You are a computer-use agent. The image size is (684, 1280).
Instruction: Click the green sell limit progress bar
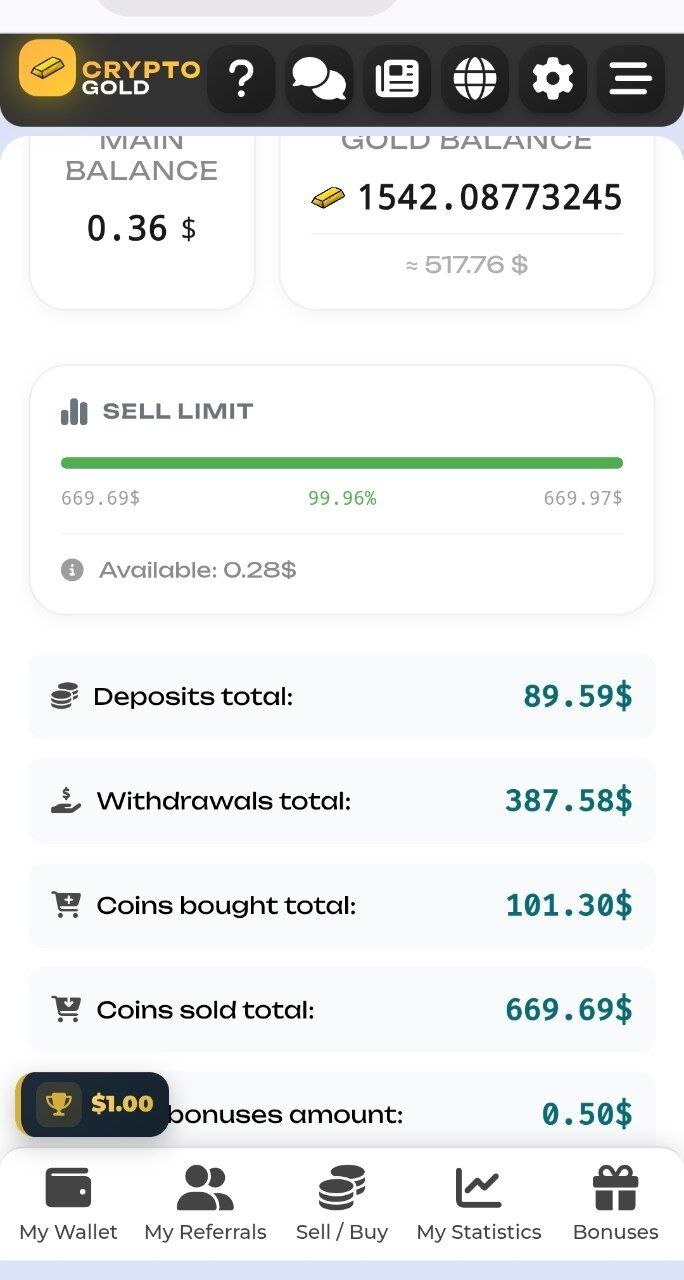342,463
